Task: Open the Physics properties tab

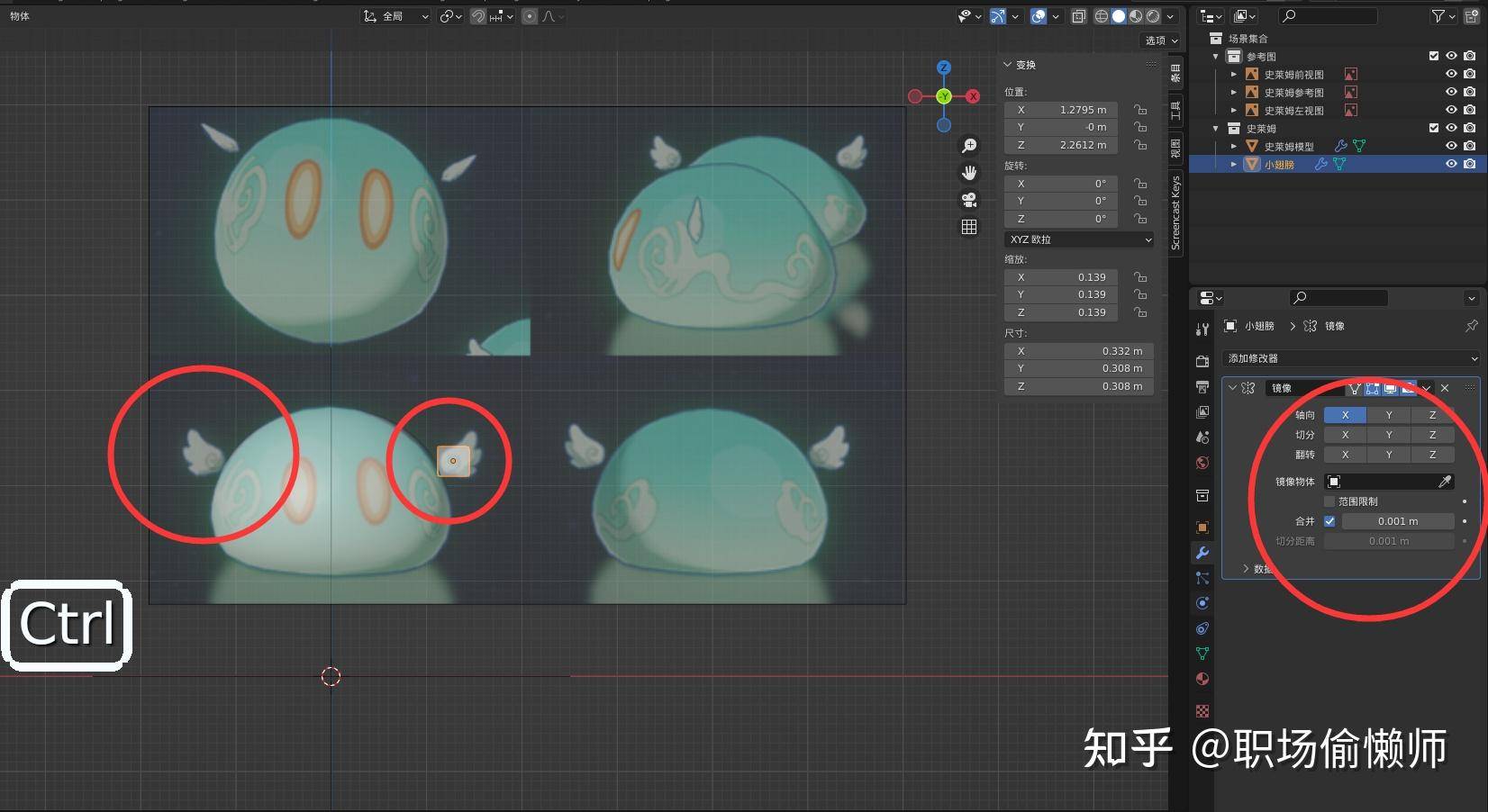Action: pos(1202,603)
